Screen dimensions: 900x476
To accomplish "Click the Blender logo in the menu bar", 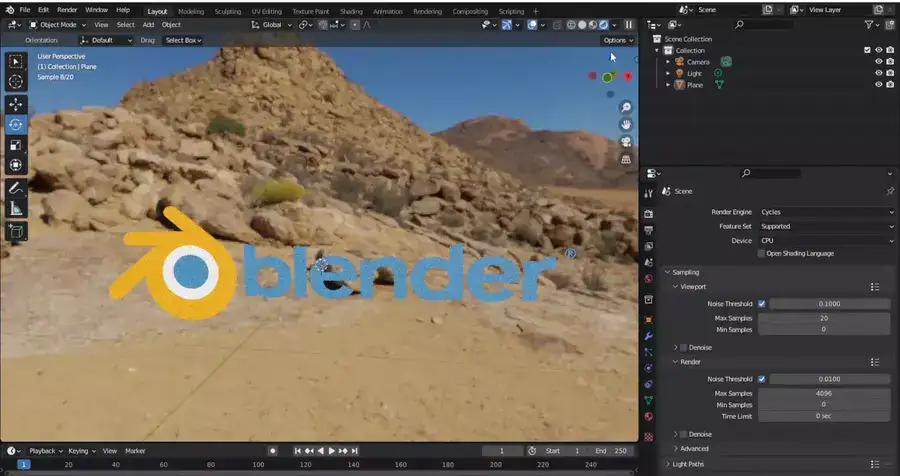I will pos(9,10).
